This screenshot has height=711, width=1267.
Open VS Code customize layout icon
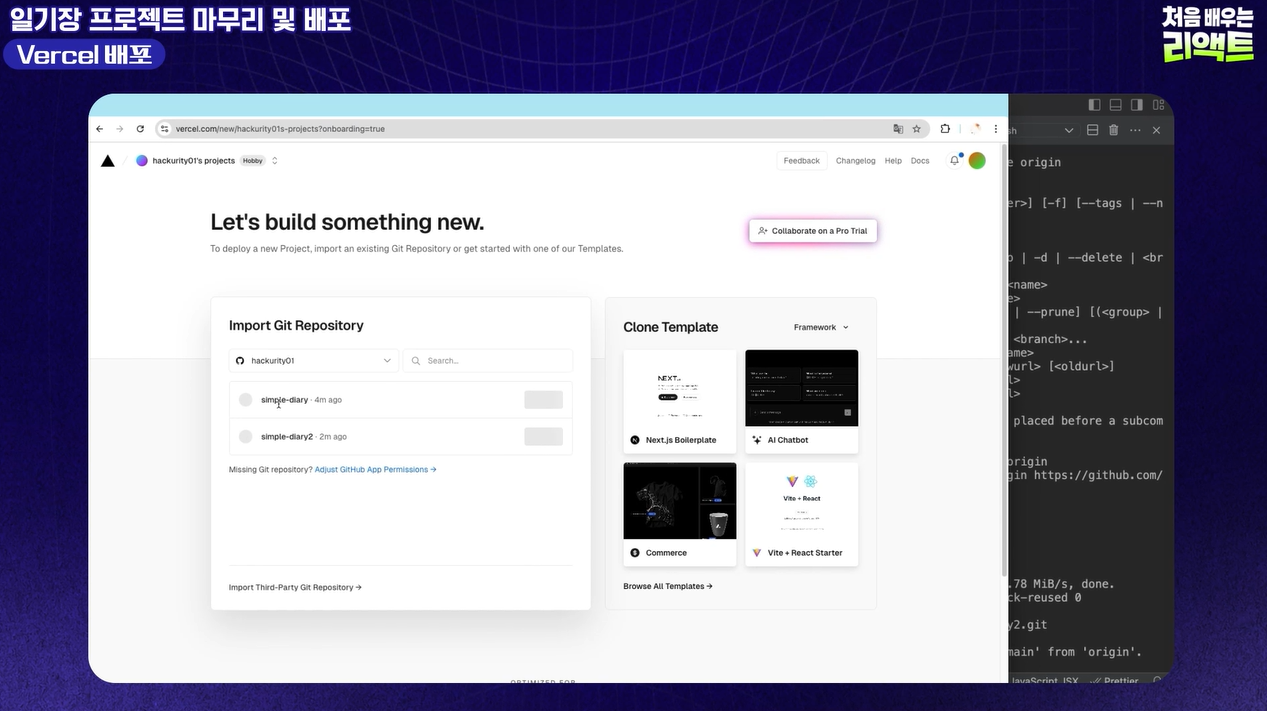click(1157, 105)
